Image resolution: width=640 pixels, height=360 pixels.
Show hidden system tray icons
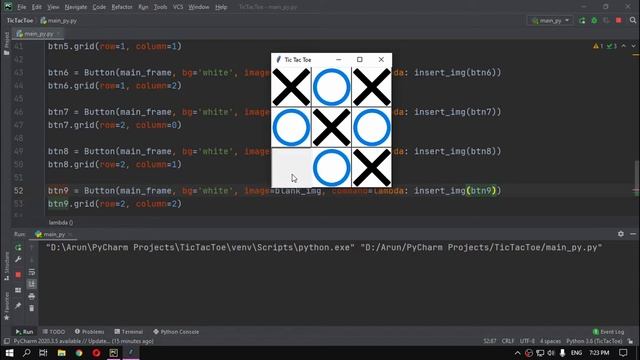pyautogui.click(x=518, y=353)
